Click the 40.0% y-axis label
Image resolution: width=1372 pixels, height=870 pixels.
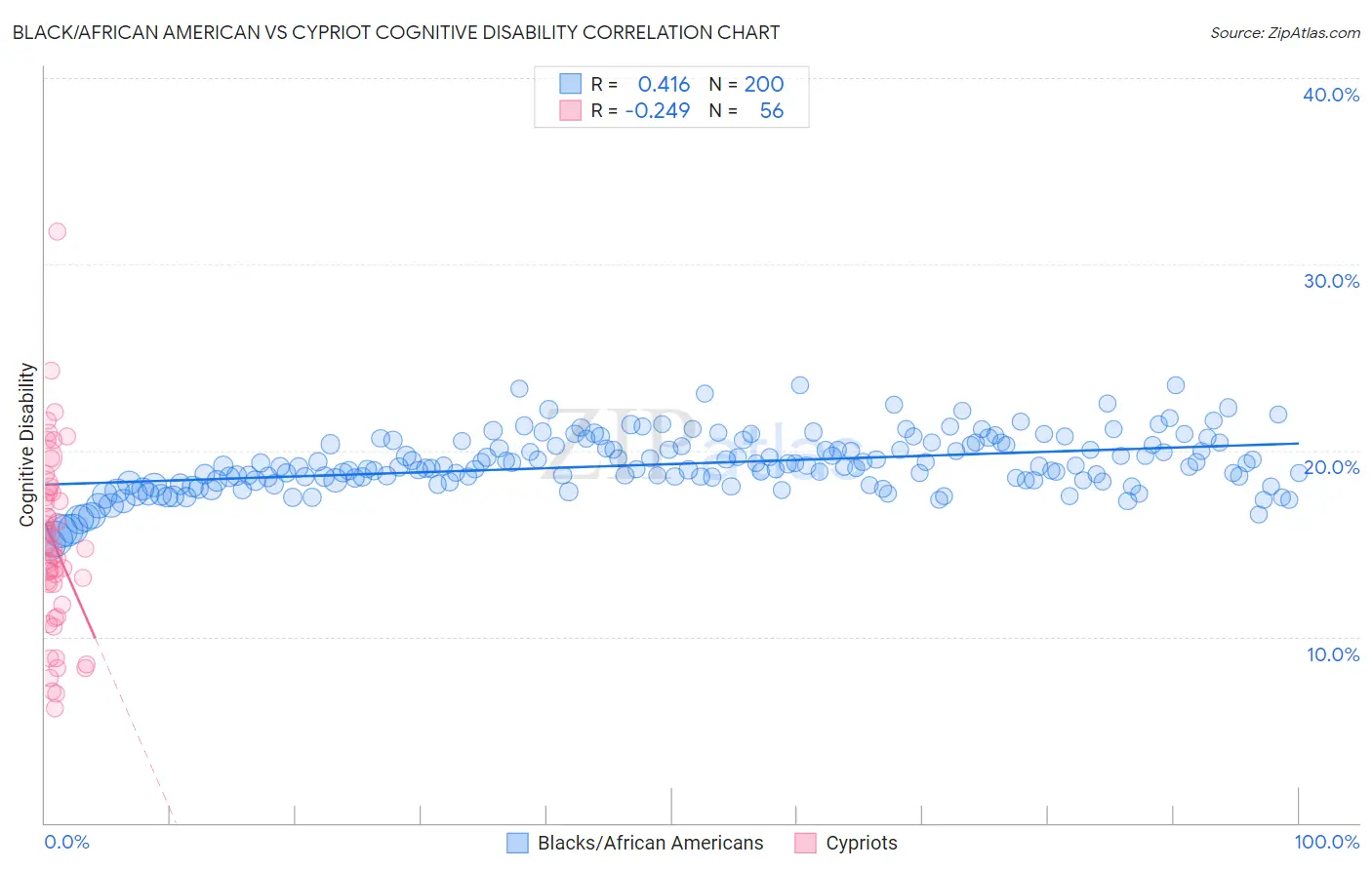[1331, 95]
